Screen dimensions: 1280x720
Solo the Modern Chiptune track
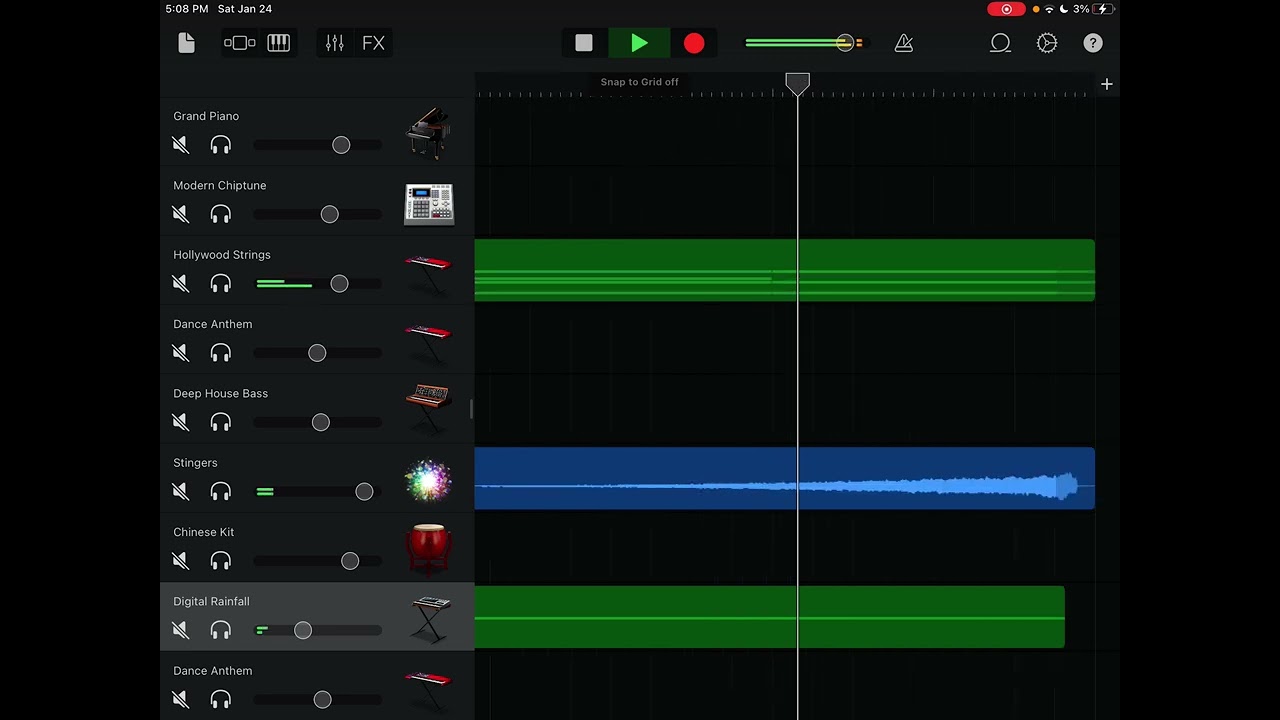(221, 214)
